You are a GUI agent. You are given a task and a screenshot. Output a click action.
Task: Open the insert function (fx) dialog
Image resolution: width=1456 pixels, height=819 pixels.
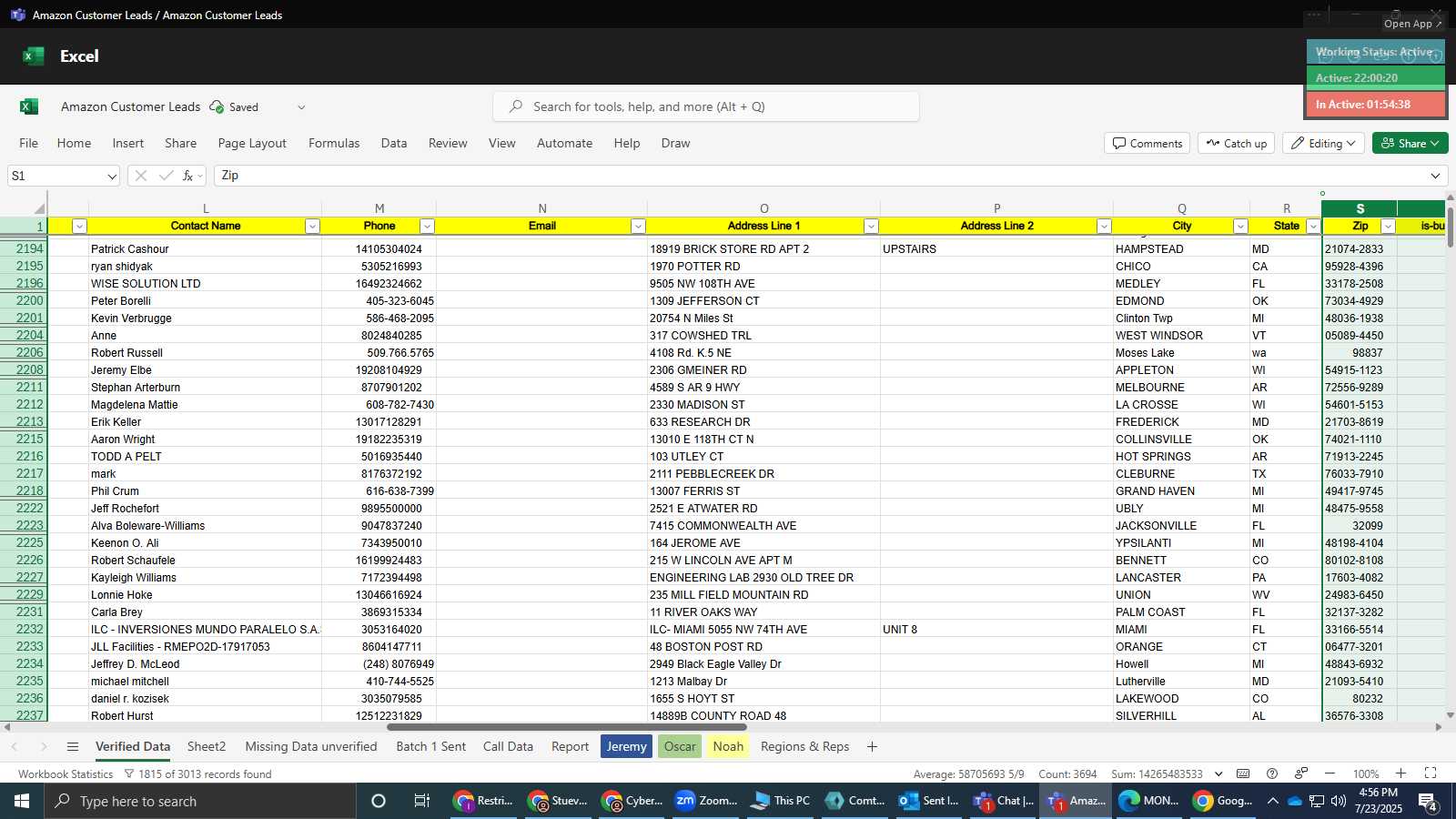[188, 176]
